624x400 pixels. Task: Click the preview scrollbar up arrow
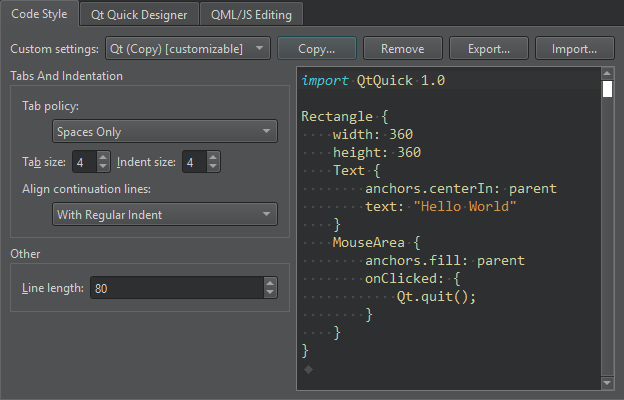[x=607, y=74]
